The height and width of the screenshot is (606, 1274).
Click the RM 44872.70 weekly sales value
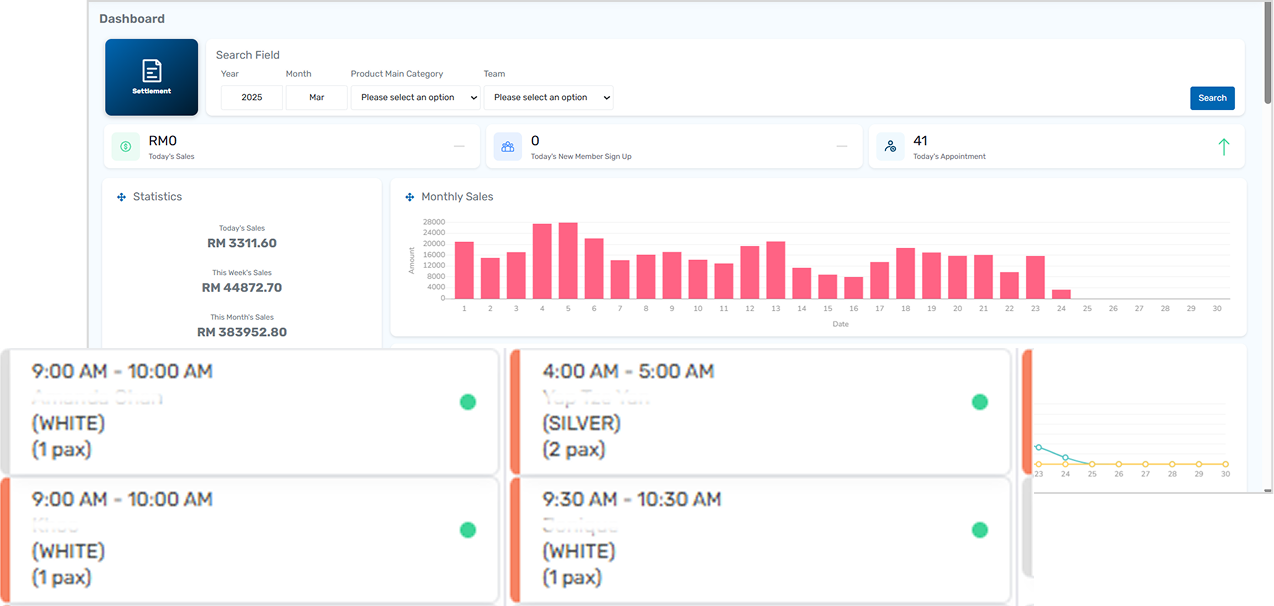point(242,287)
